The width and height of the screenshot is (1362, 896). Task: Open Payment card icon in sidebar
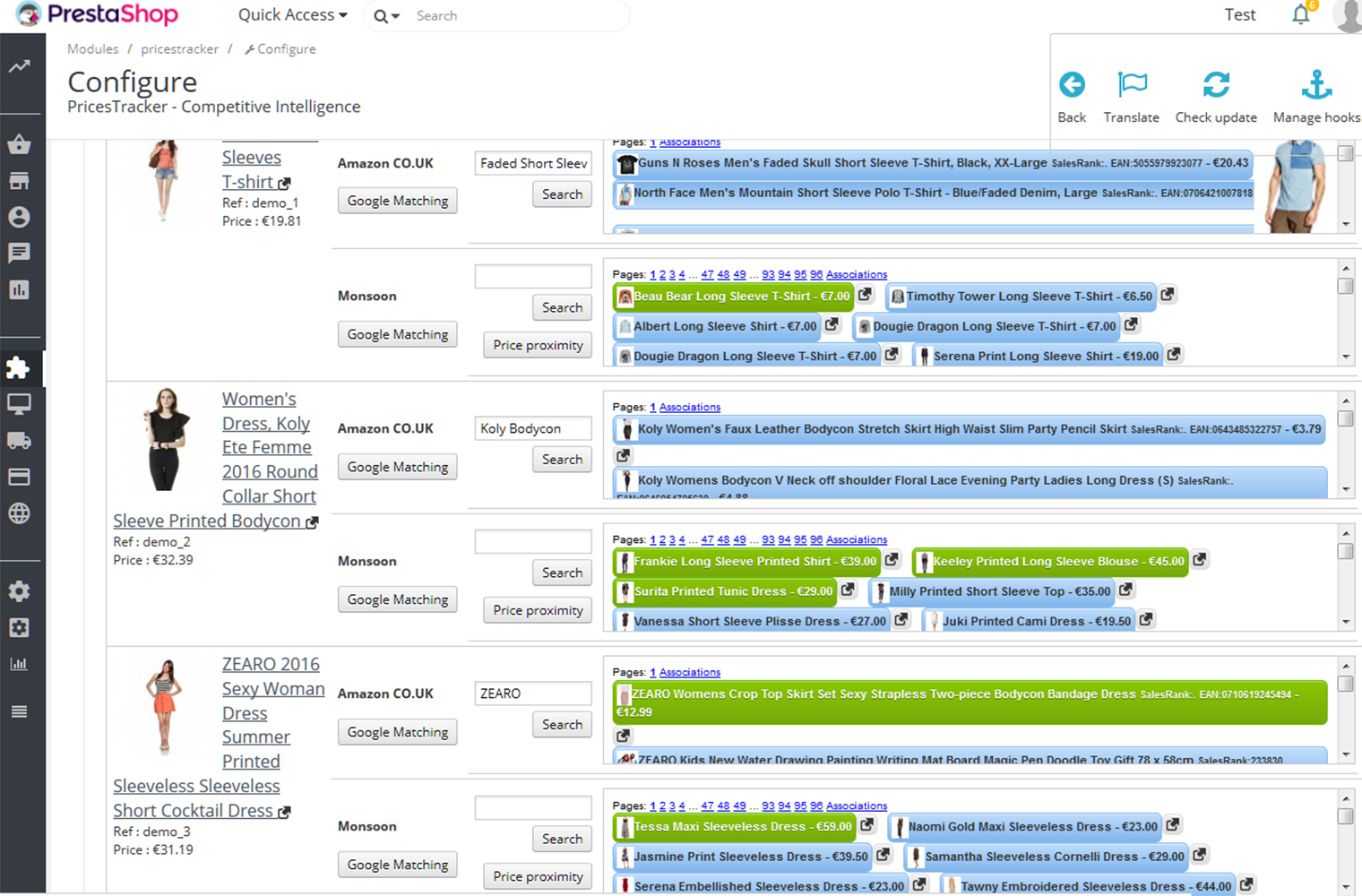point(19,477)
